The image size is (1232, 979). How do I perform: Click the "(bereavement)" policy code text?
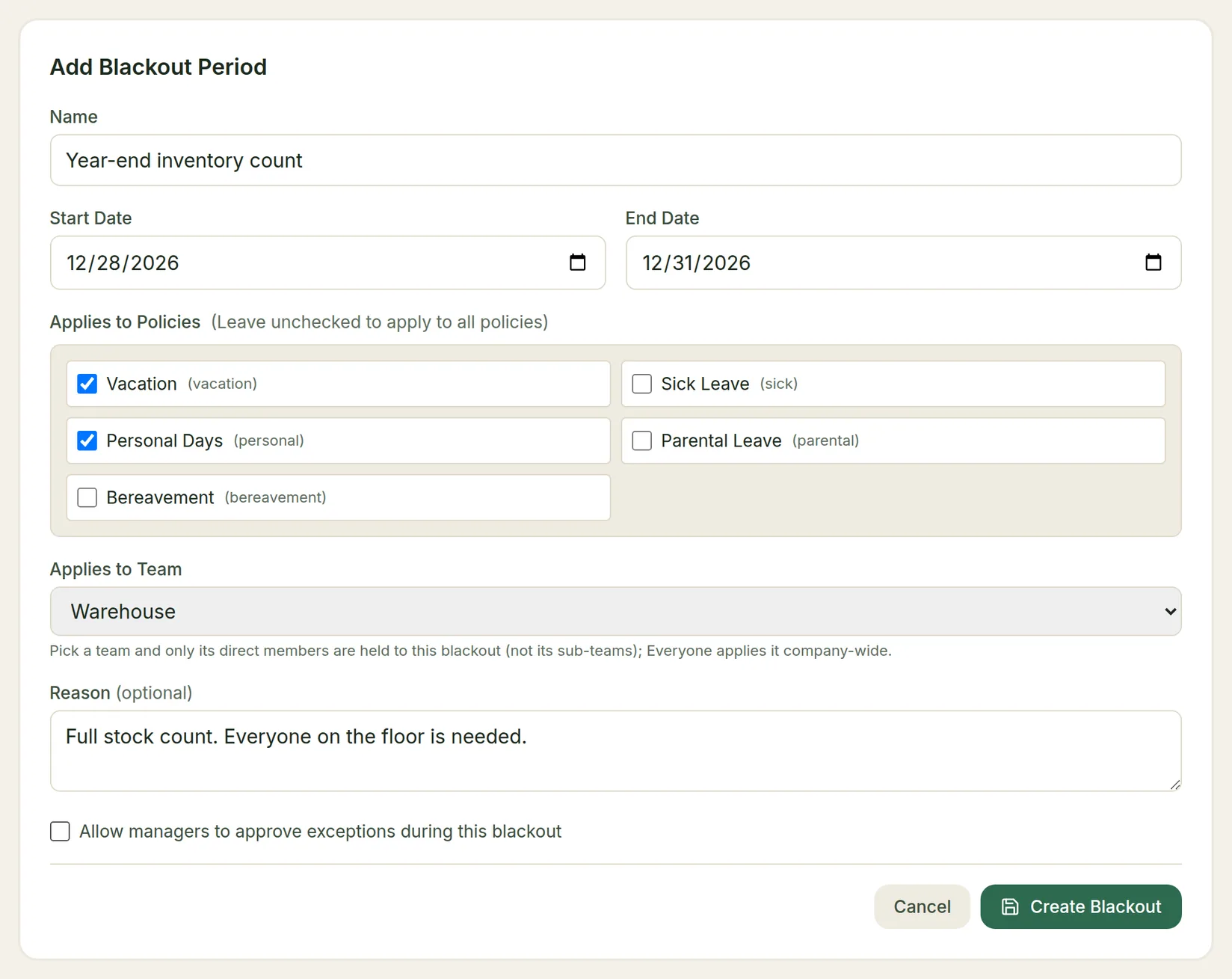pos(276,497)
